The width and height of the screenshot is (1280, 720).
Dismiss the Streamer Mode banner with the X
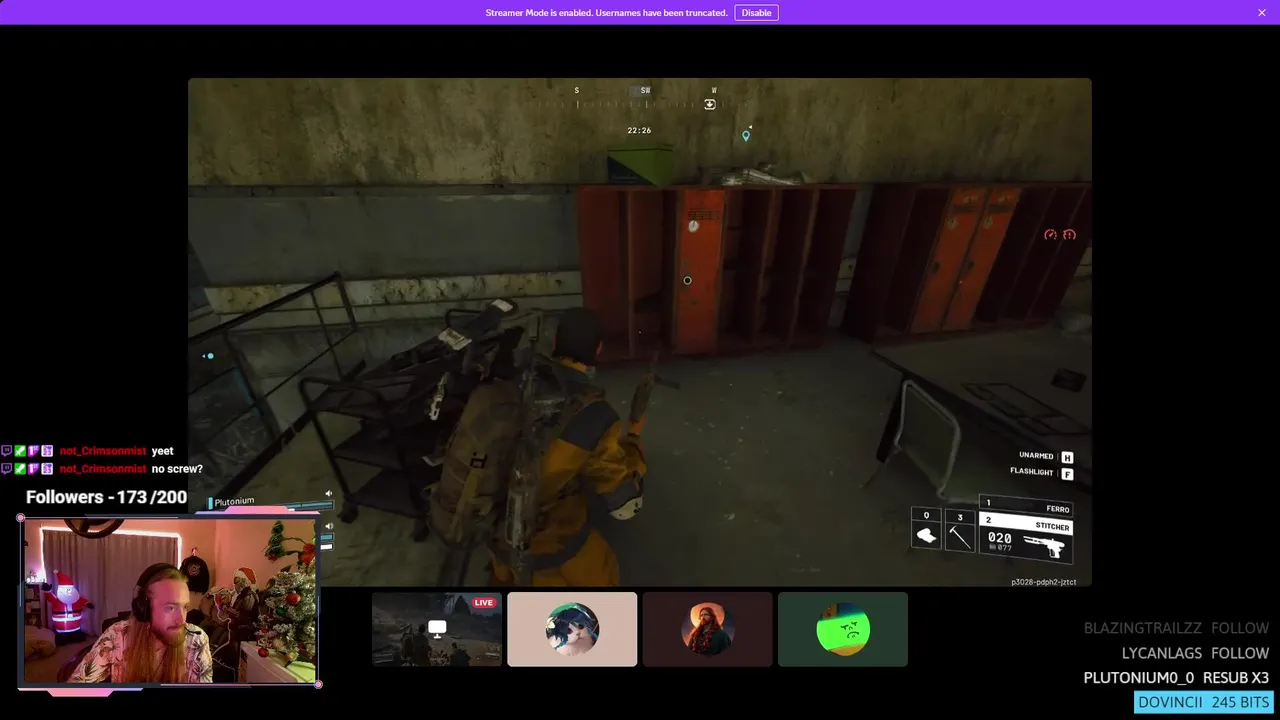click(1262, 13)
